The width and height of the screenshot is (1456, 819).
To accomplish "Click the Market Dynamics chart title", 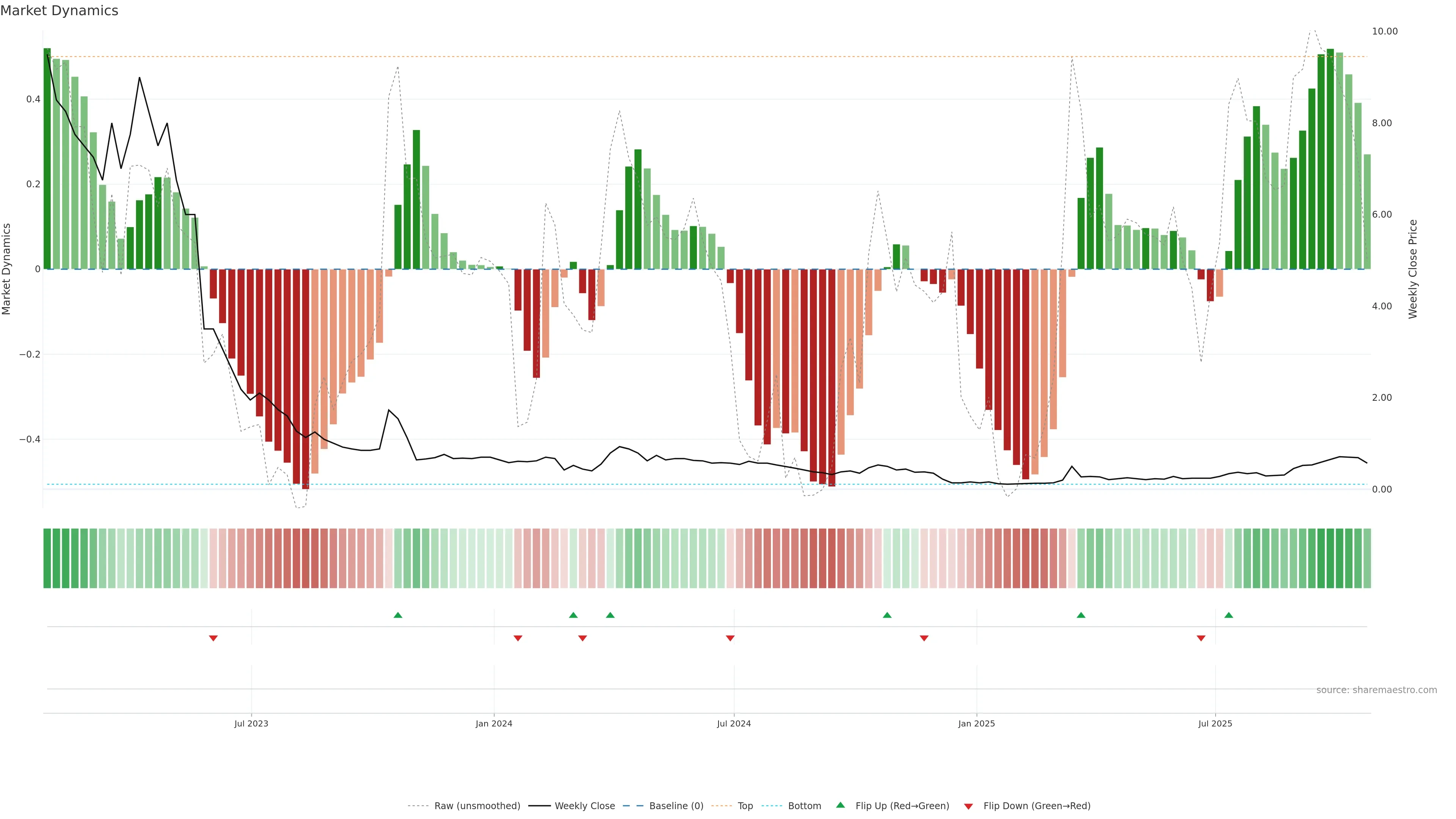I will (x=60, y=11).
